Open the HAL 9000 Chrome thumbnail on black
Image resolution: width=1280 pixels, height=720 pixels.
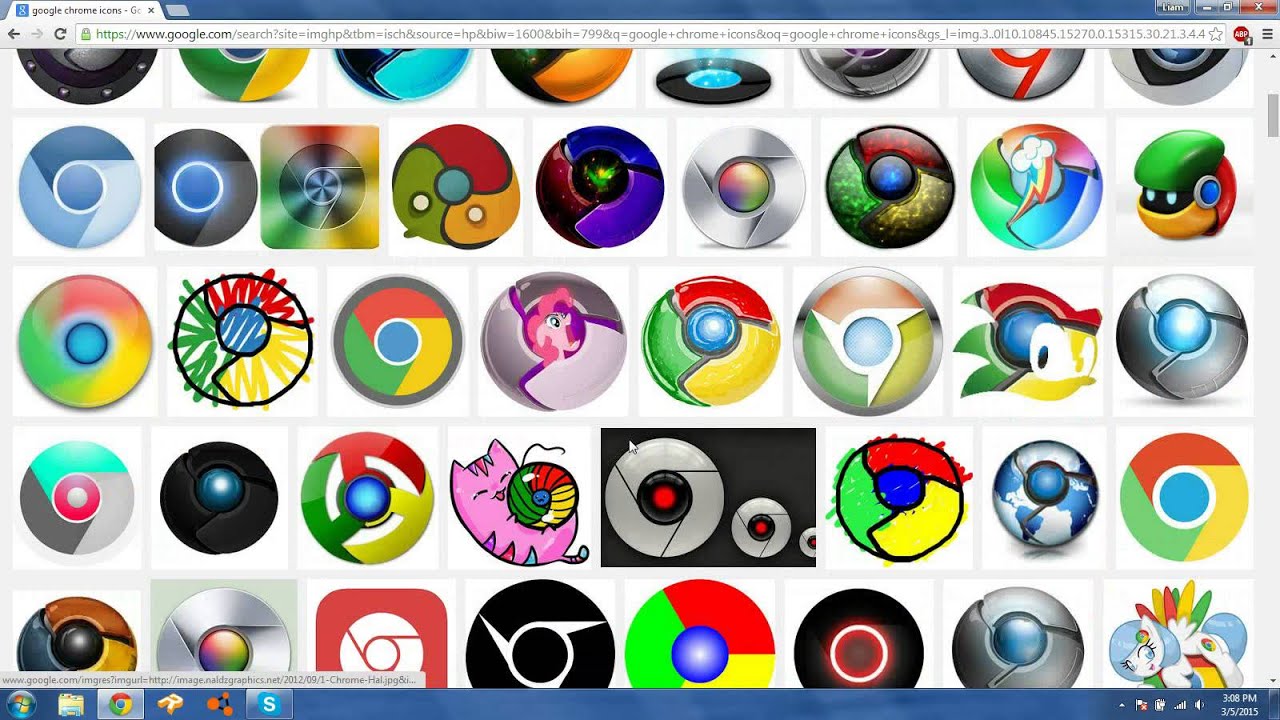click(x=708, y=498)
